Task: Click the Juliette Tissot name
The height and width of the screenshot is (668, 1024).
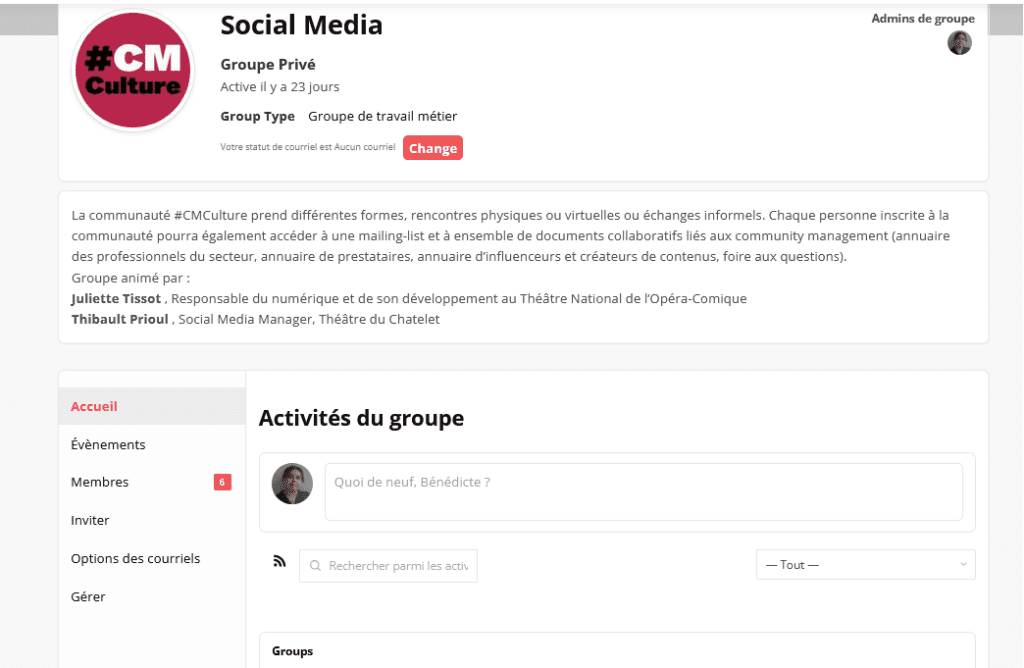Action: [117, 299]
